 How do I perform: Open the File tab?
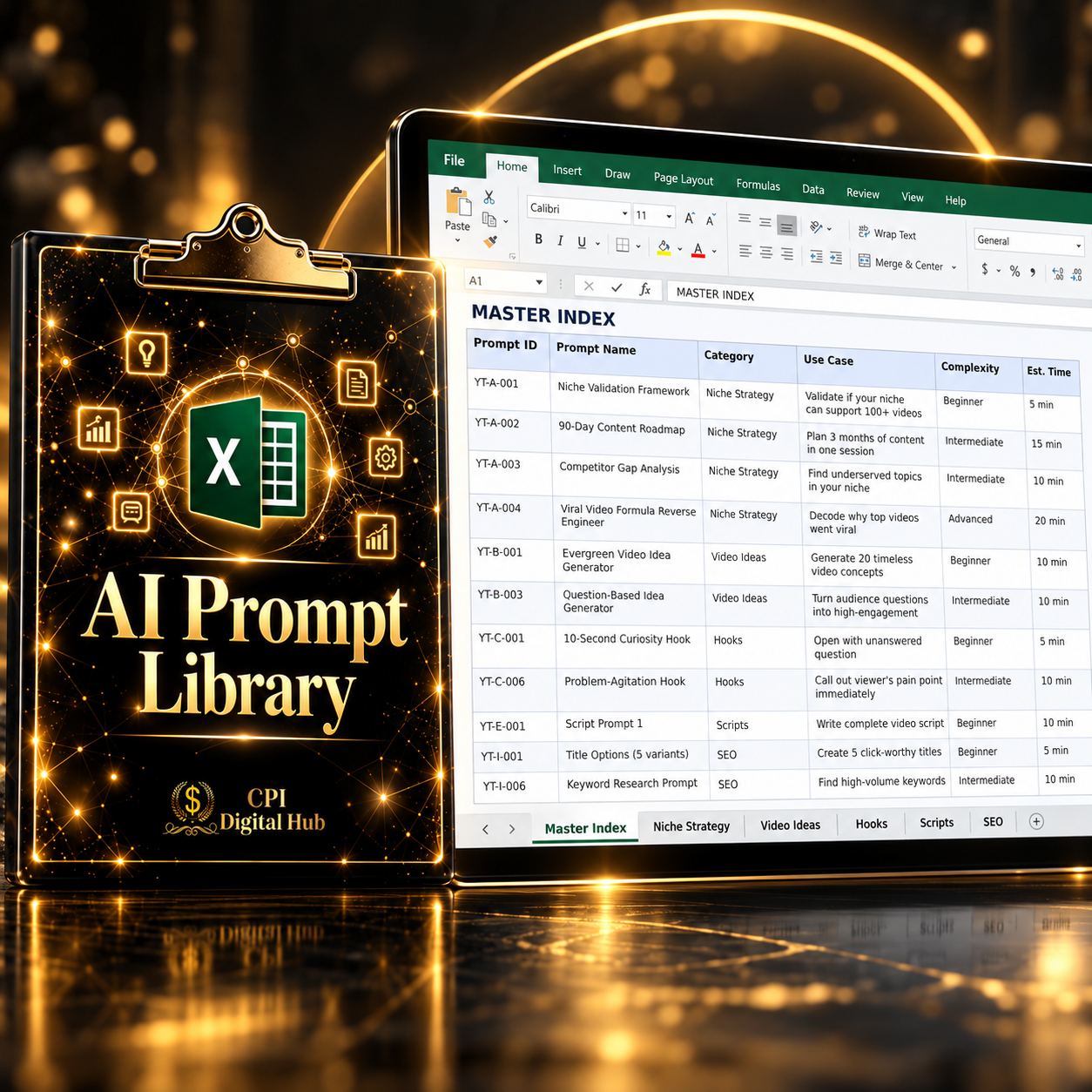tap(455, 160)
